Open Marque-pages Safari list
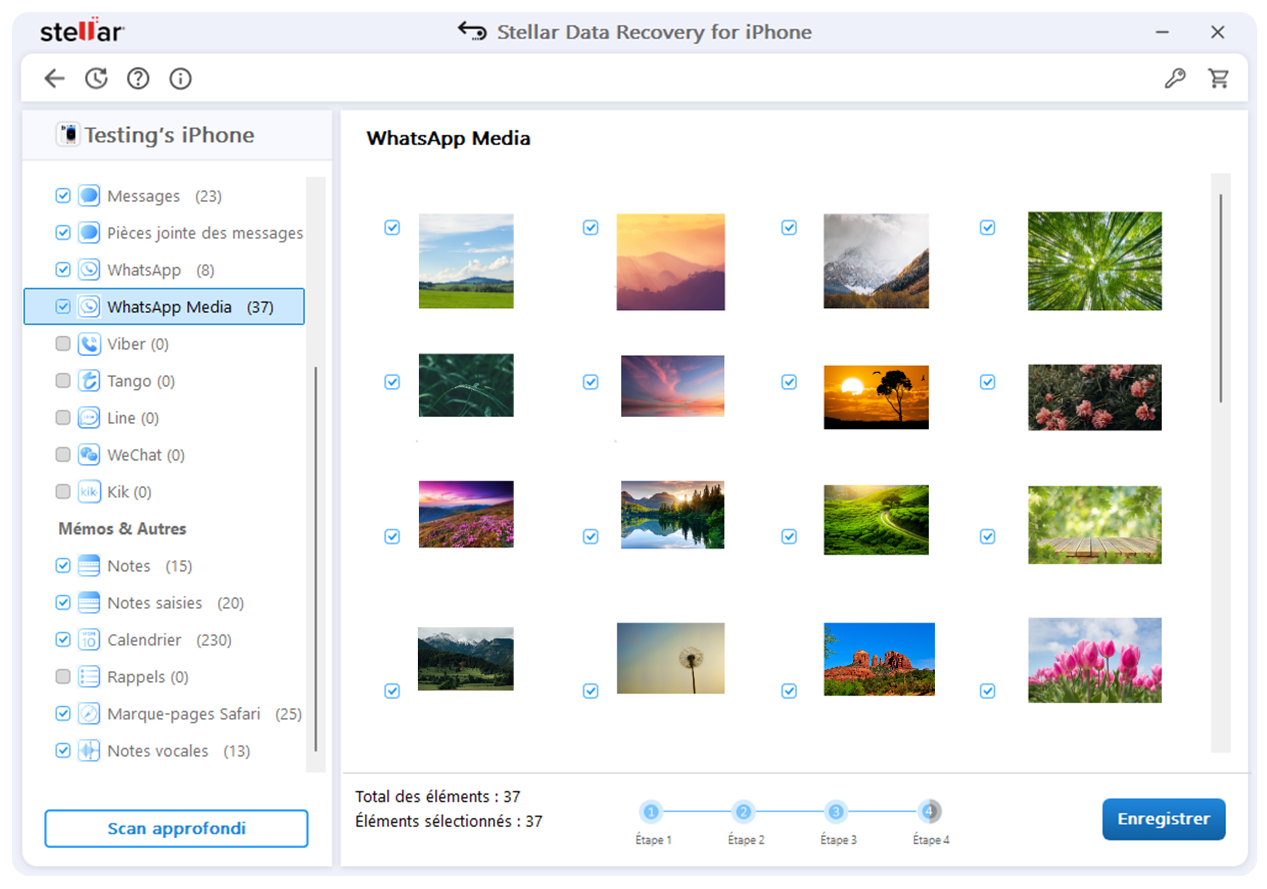 (183, 714)
